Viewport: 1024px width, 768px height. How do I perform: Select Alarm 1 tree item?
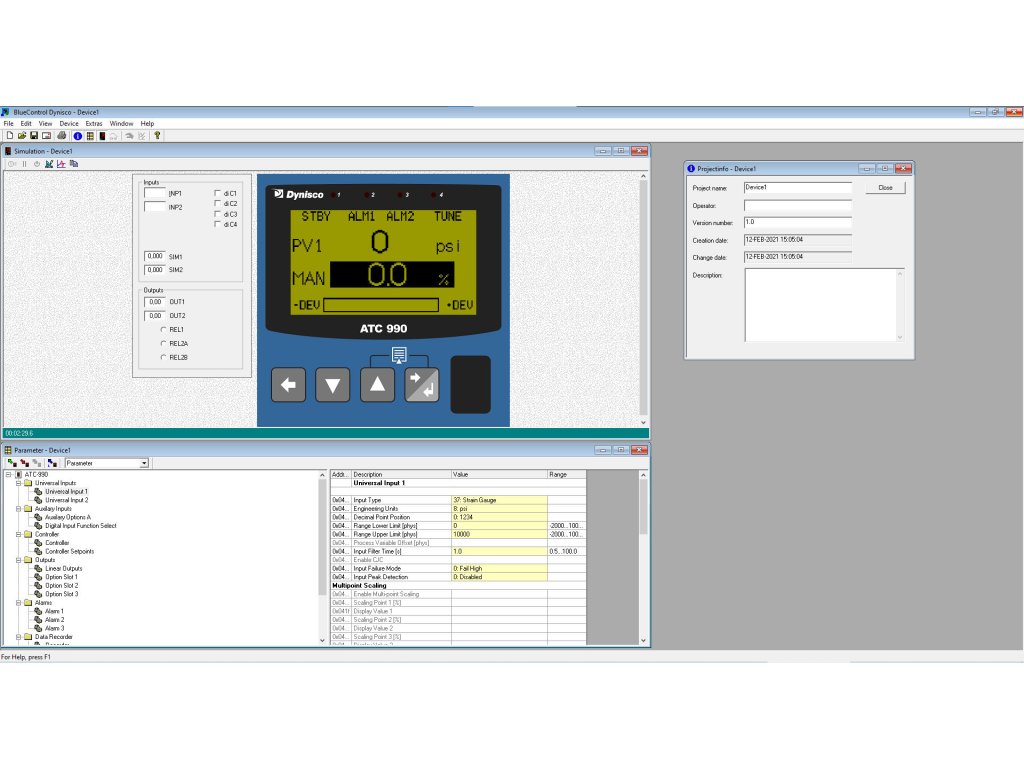click(x=54, y=611)
